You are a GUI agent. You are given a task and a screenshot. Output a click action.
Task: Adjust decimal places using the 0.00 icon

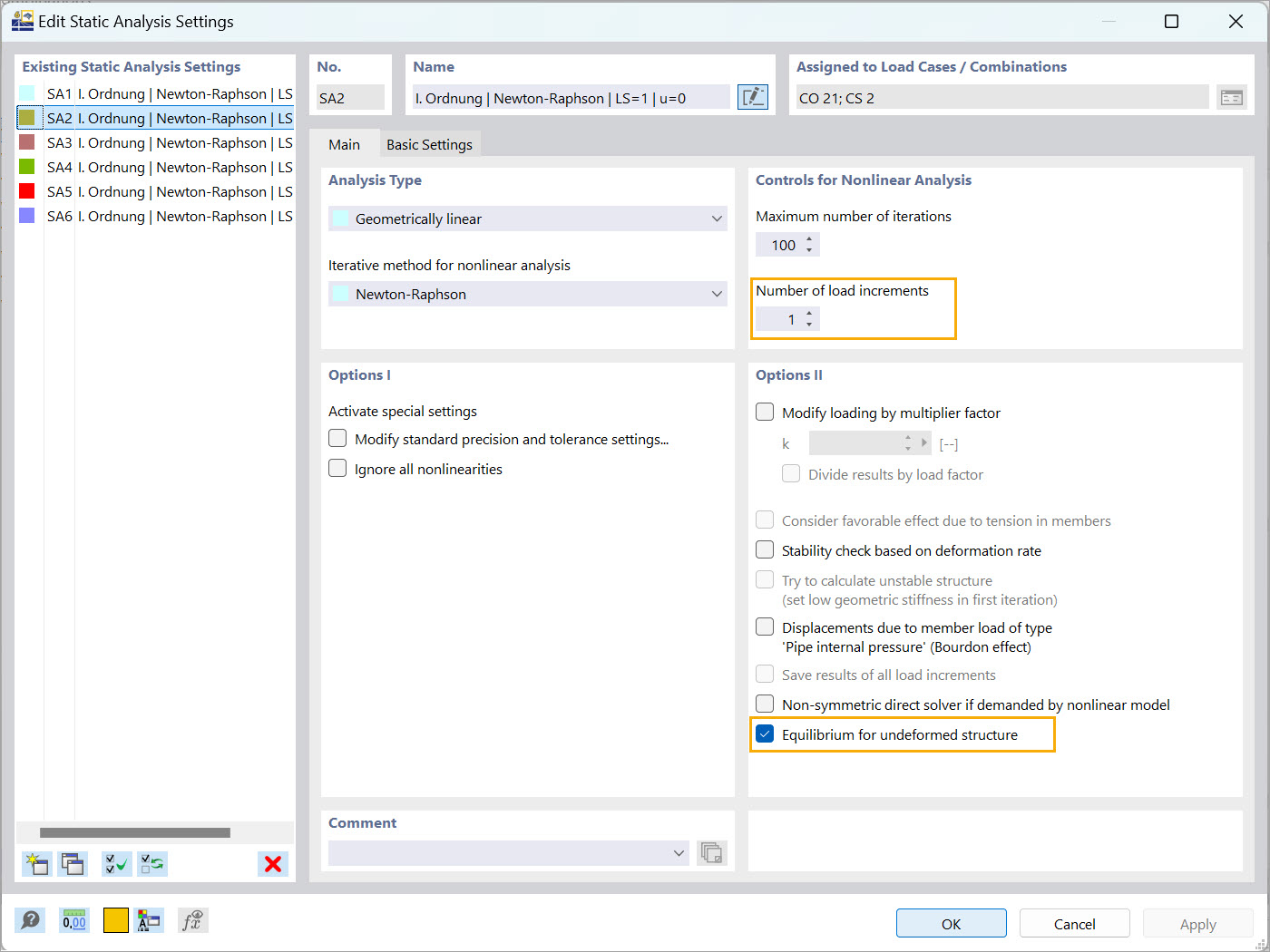(x=73, y=920)
